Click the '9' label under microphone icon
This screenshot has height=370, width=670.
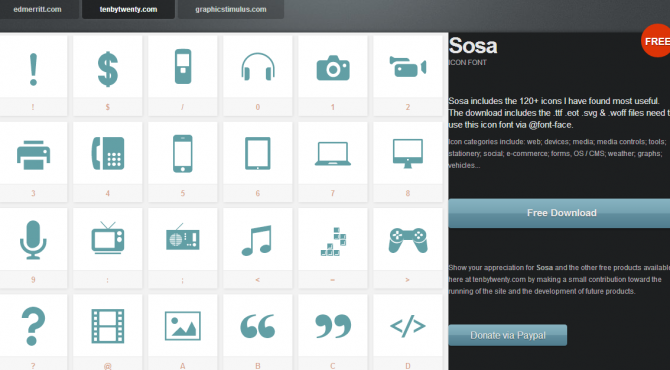[x=33, y=280]
